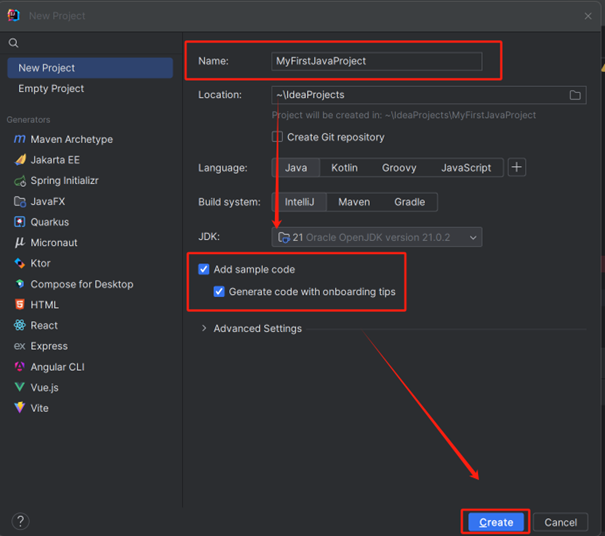Select the Ktor generator icon
605x536 pixels.
[19, 264]
